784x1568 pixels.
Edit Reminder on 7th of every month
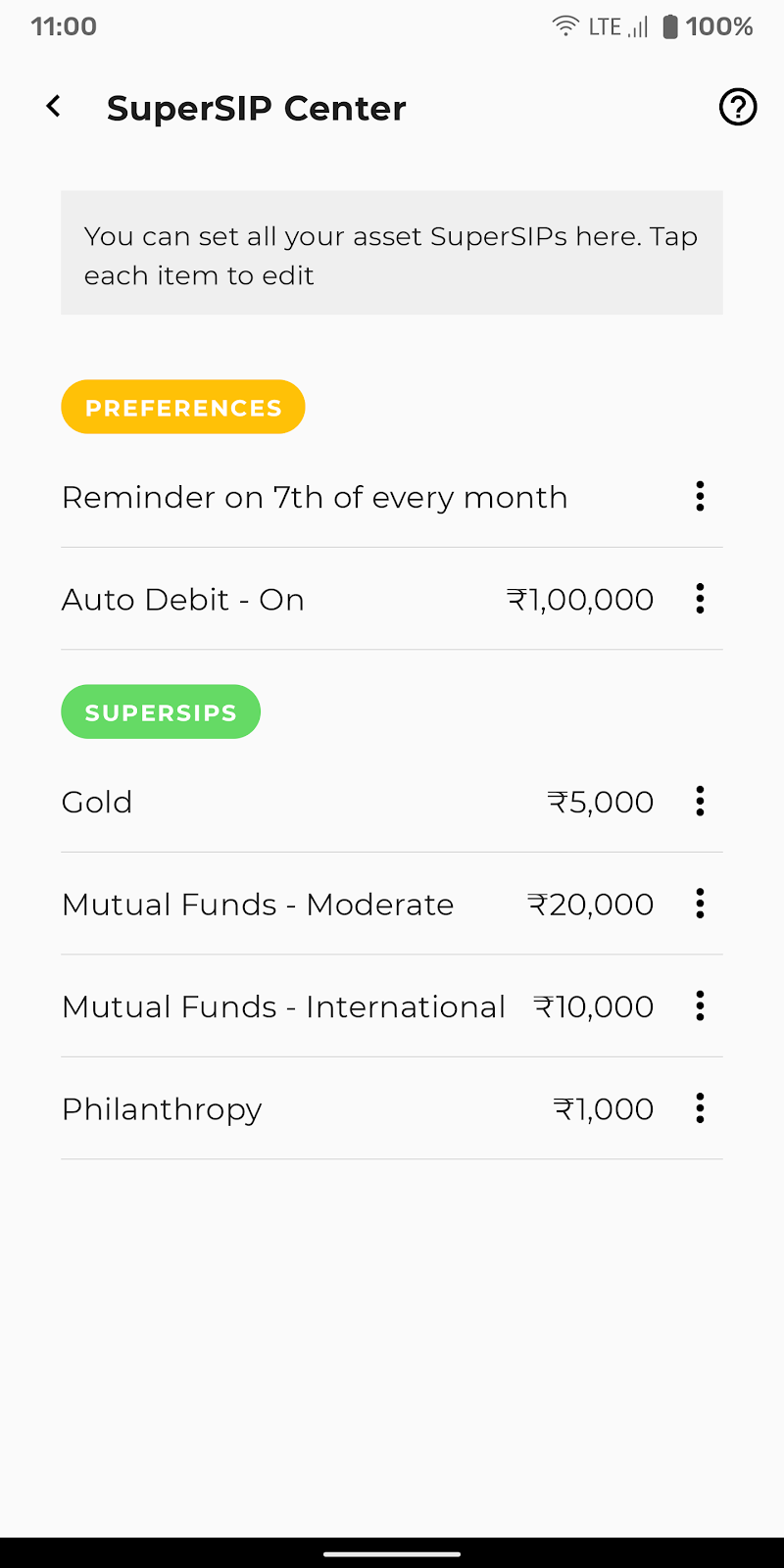(x=315, y=498)
